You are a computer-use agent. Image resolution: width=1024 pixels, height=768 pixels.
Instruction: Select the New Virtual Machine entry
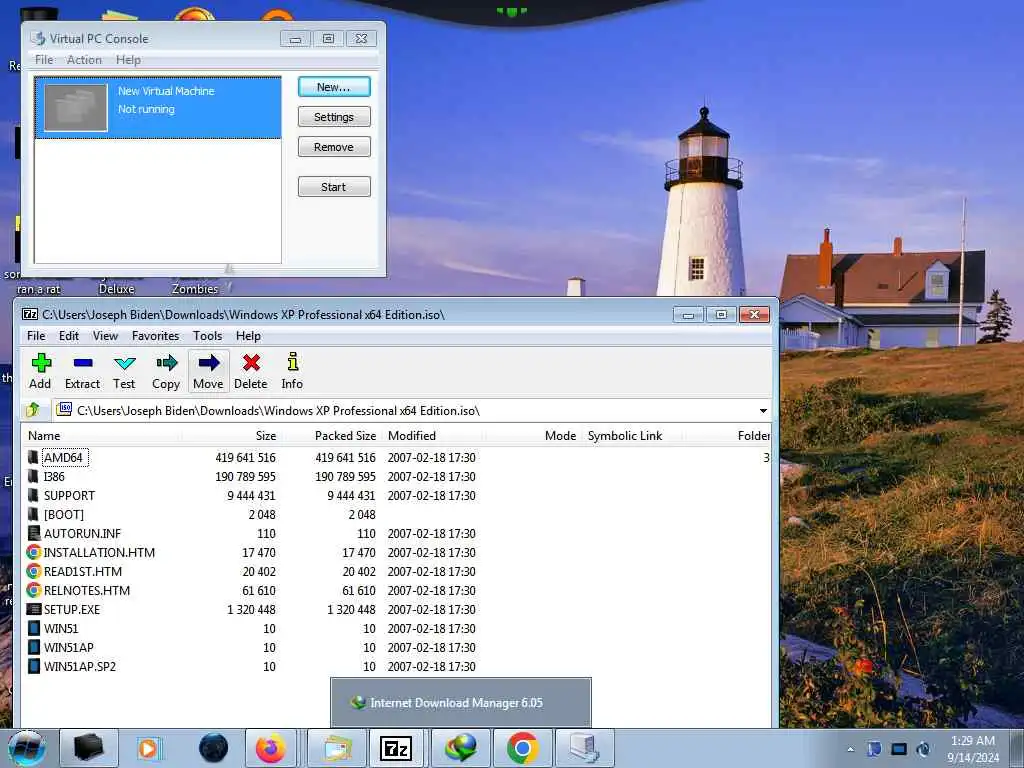(158, 108)
